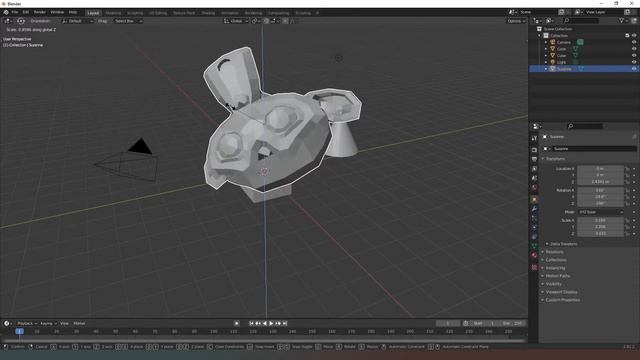Select the Camera object in outliner
640x360 pixels.
coord(564,42)
